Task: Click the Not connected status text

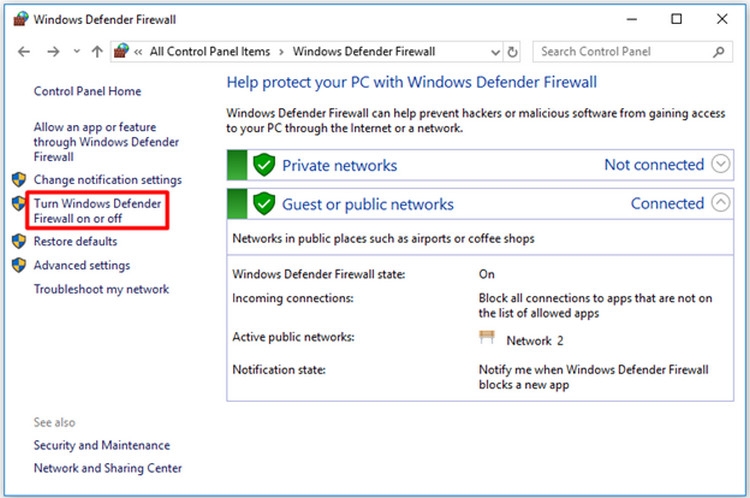Action: [x=654, y=165]
